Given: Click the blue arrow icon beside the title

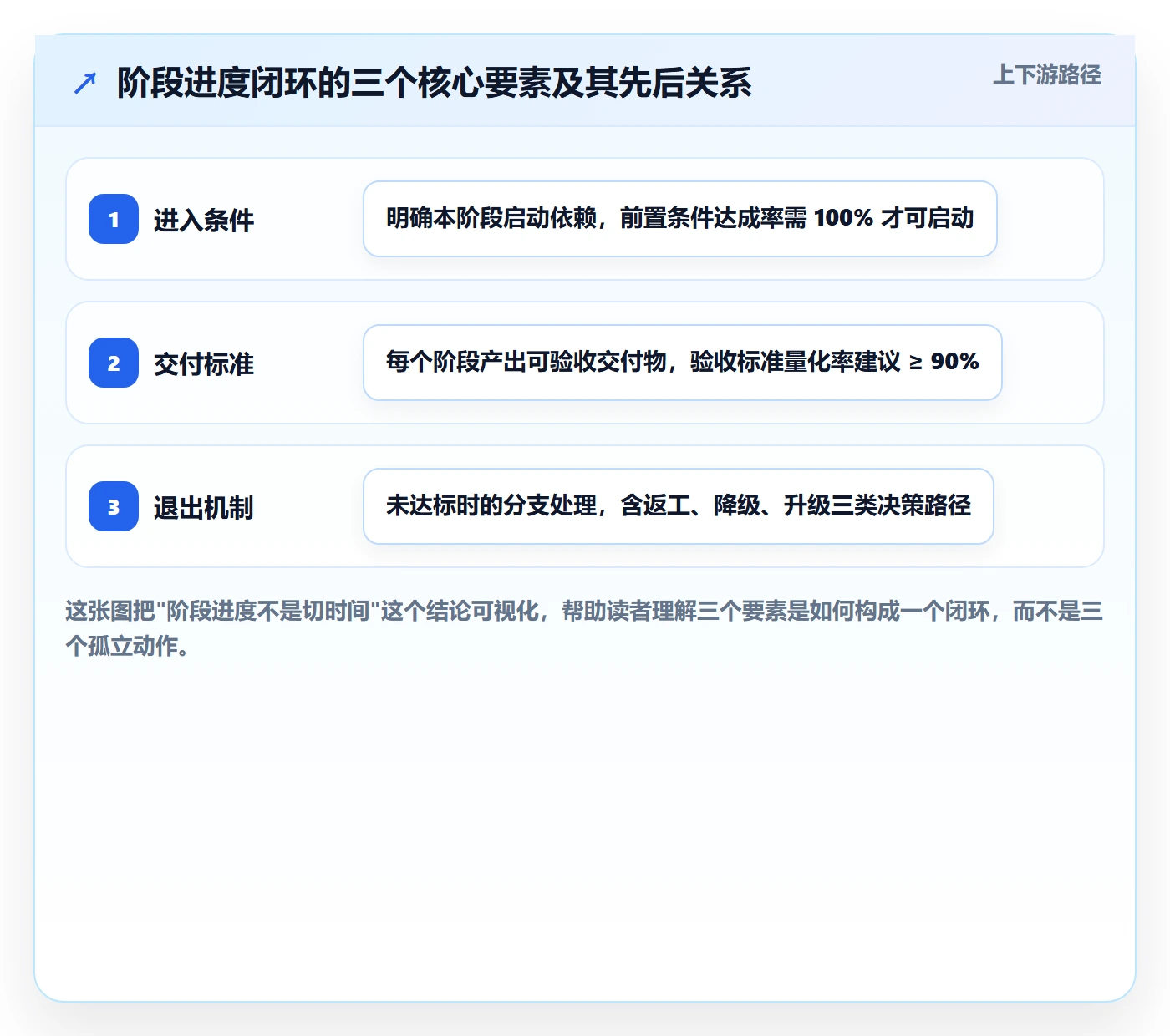Looking at the screenshot, I should 85,83.
